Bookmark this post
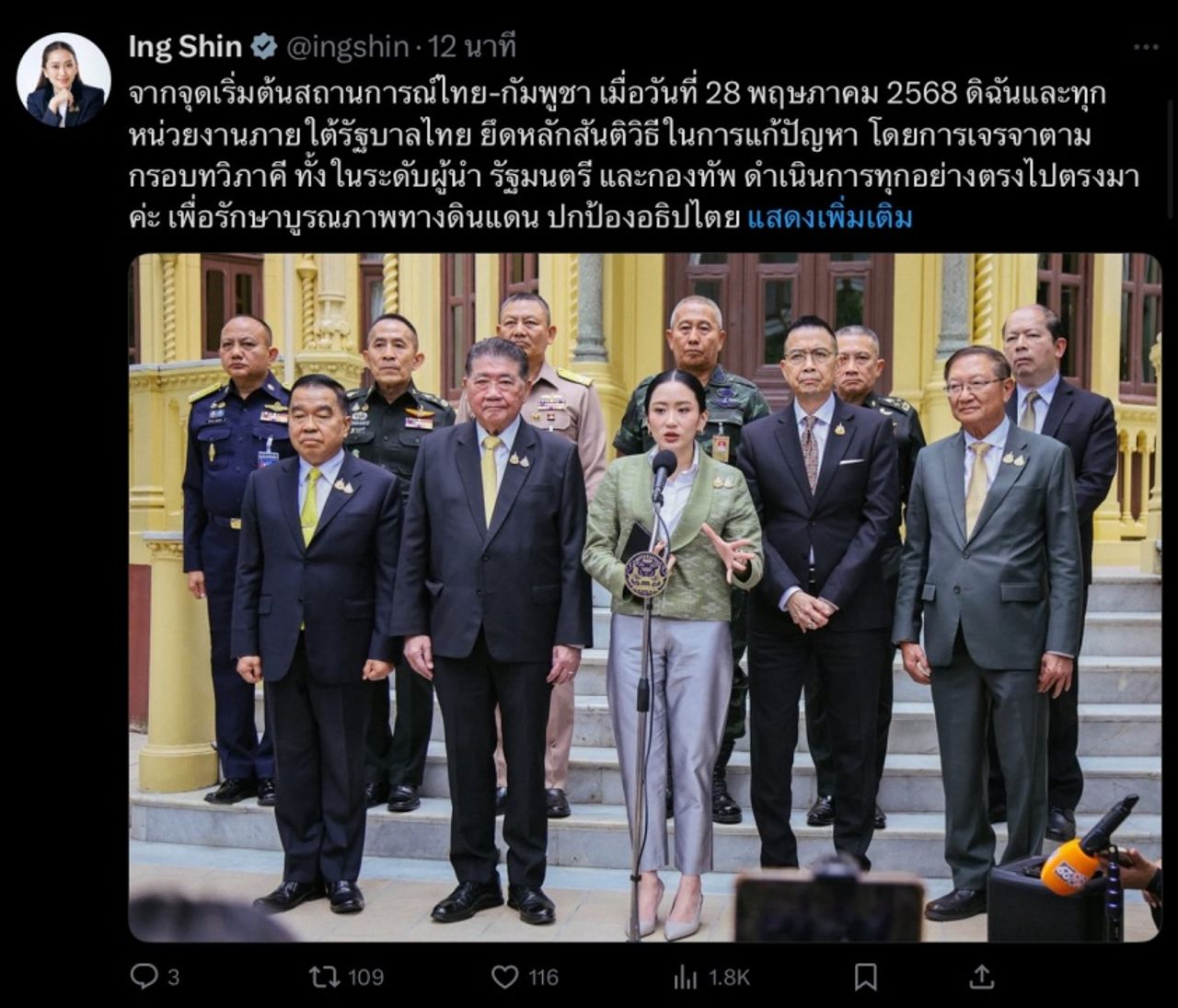The height and width of the screenshot is (1008, 1178). point(865,977)
